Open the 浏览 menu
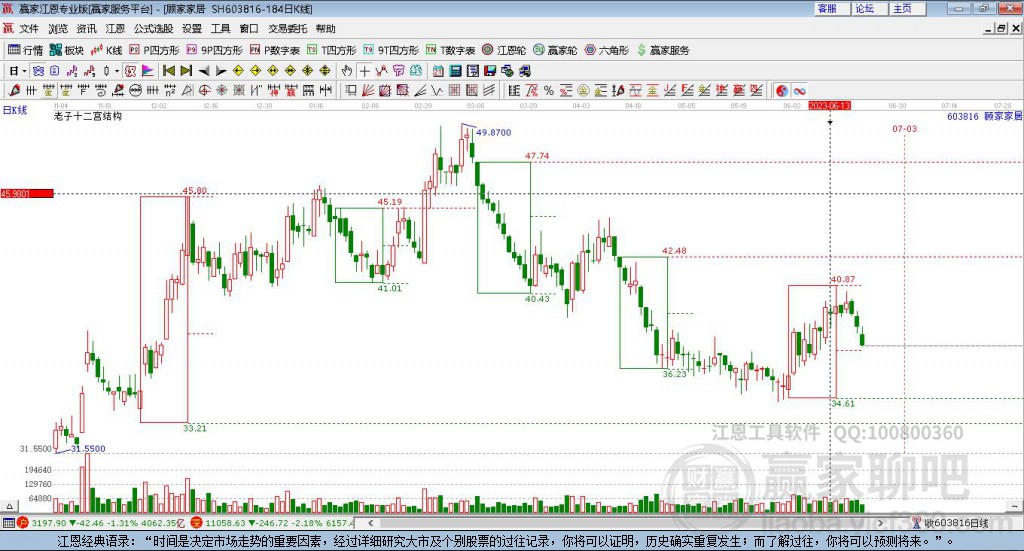The width and height of the screenshot is (1024, 551). [x=58, y=29]
